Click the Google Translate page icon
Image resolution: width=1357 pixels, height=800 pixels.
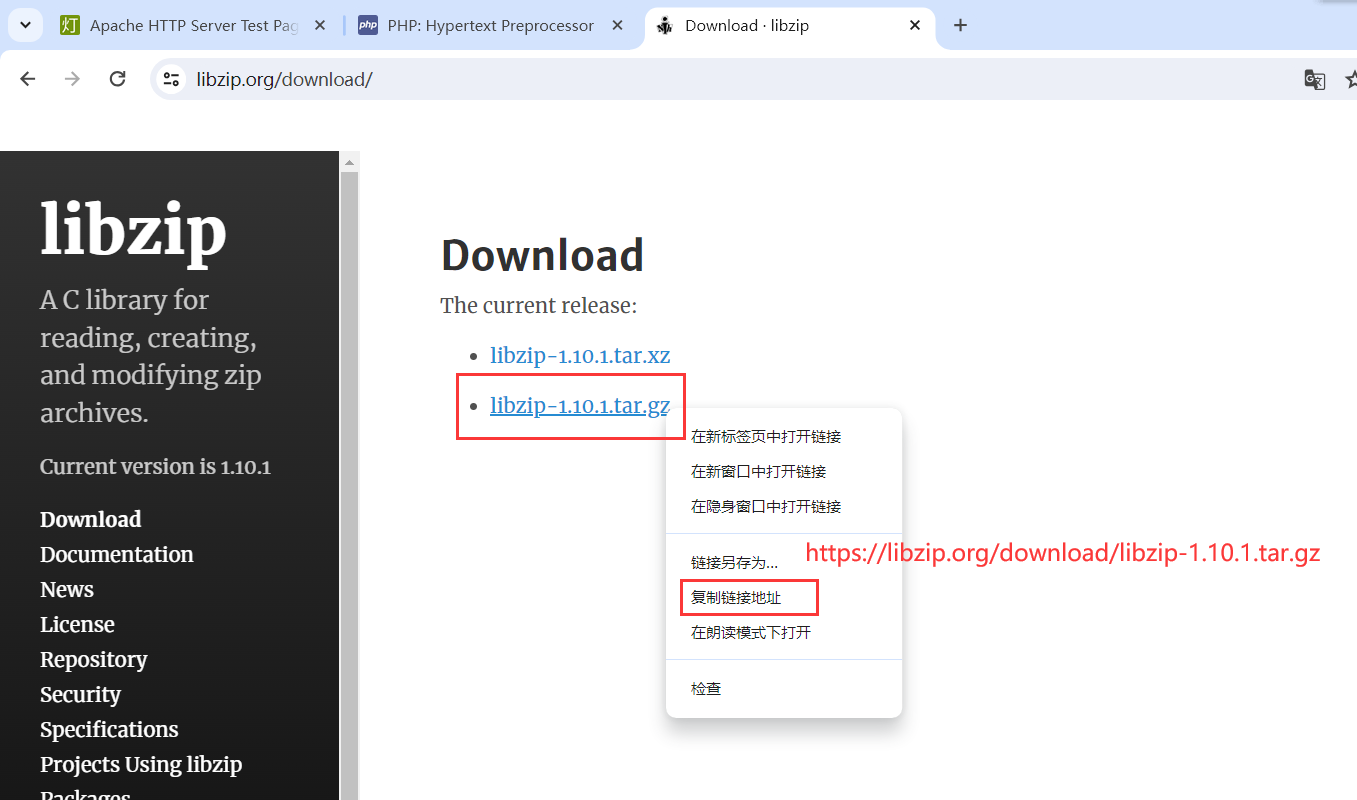[x=1315, y=80]
